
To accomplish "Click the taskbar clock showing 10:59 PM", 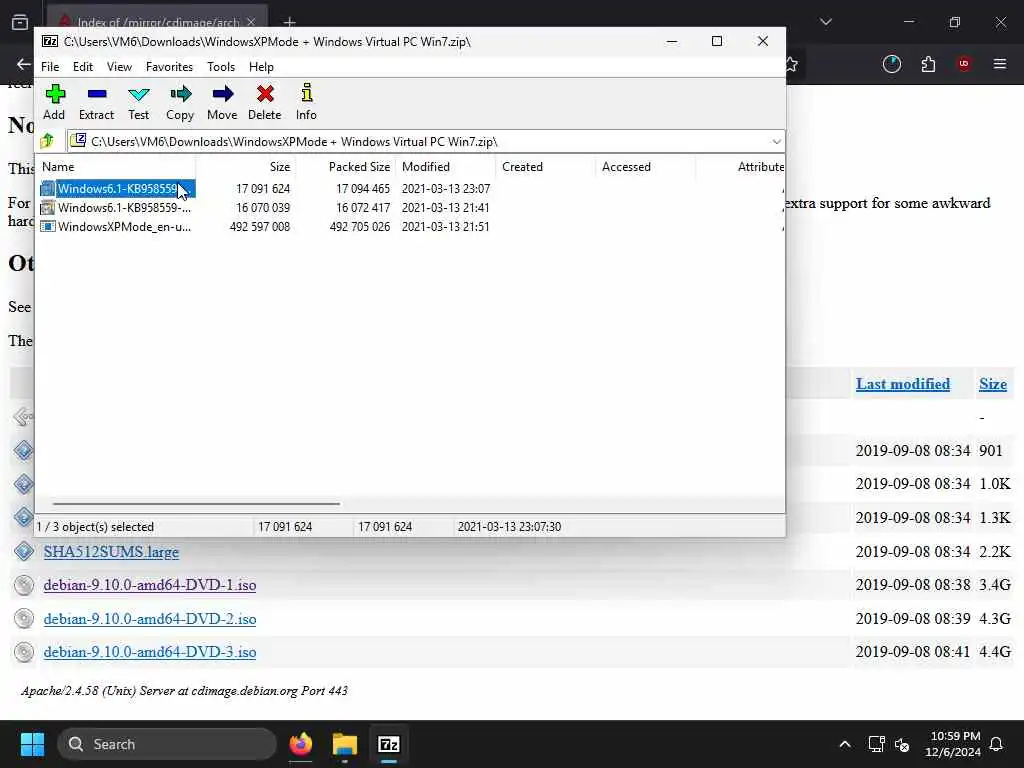I will tap(952, 744).
